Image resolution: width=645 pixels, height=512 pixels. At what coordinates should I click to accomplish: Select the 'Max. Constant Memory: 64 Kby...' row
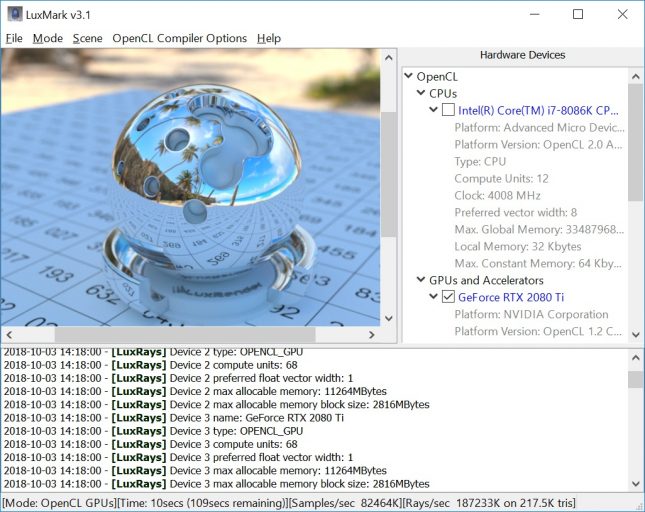click(x=538, y=263)
